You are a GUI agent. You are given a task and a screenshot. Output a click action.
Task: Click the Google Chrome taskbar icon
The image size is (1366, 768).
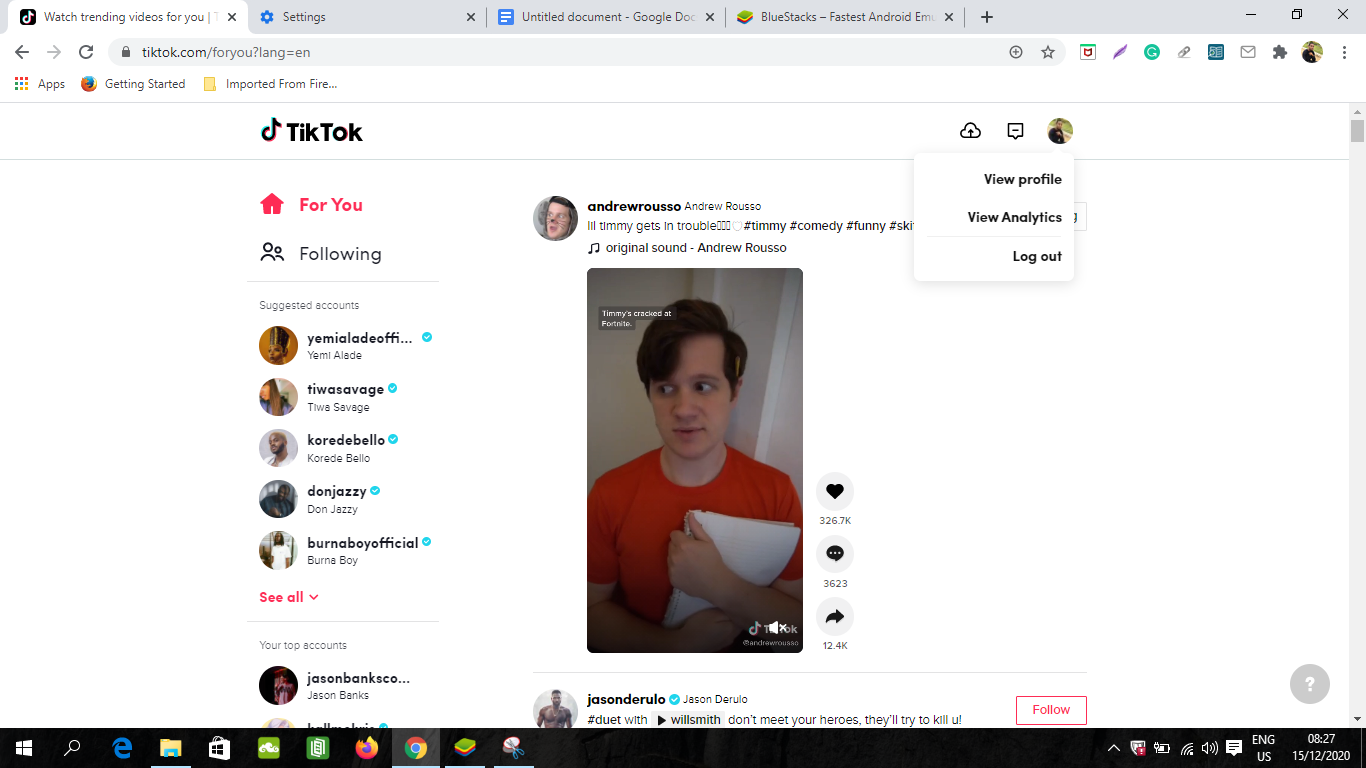tap(416, 747)
